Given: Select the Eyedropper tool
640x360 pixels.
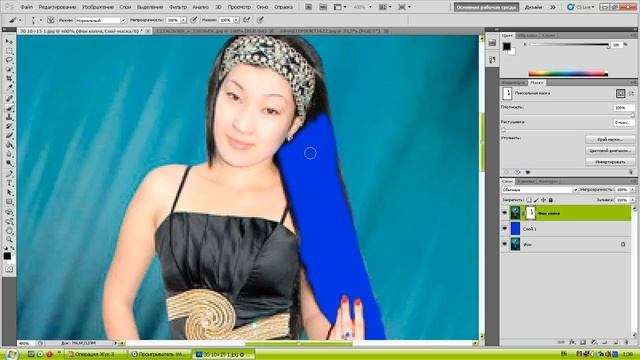Looking at the screenshot, I should pos(9,87).
